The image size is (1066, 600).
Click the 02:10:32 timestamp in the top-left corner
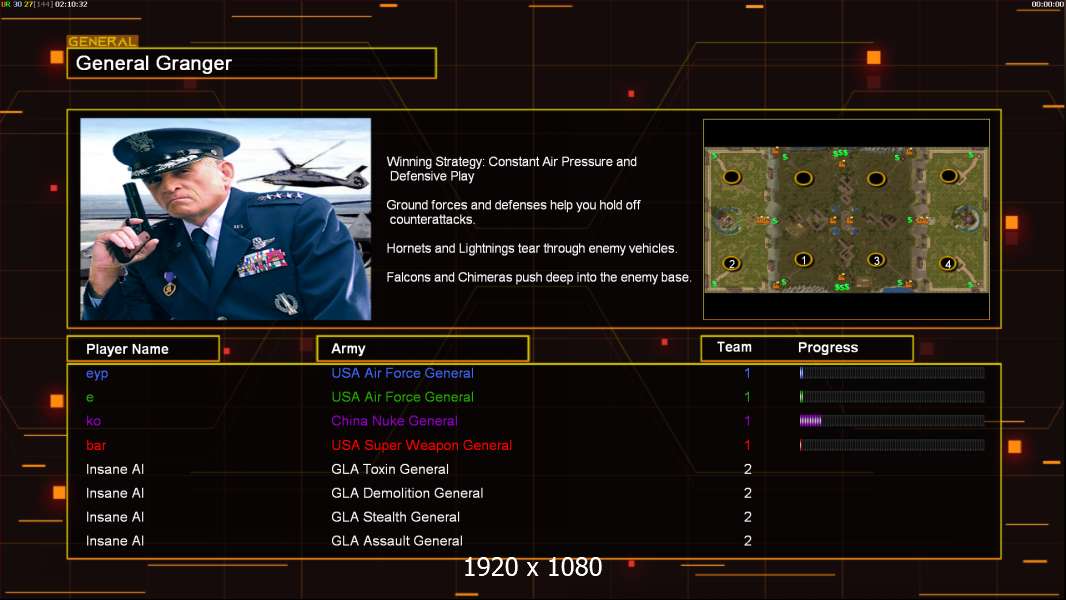tap(71, 4)
